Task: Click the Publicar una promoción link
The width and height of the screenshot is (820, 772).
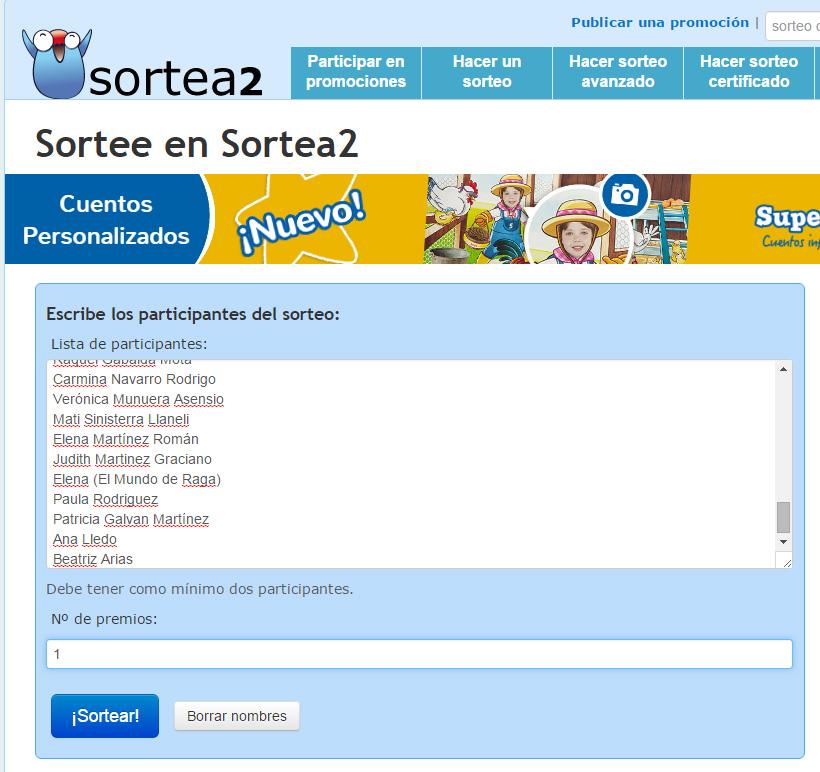Action: 659,22
